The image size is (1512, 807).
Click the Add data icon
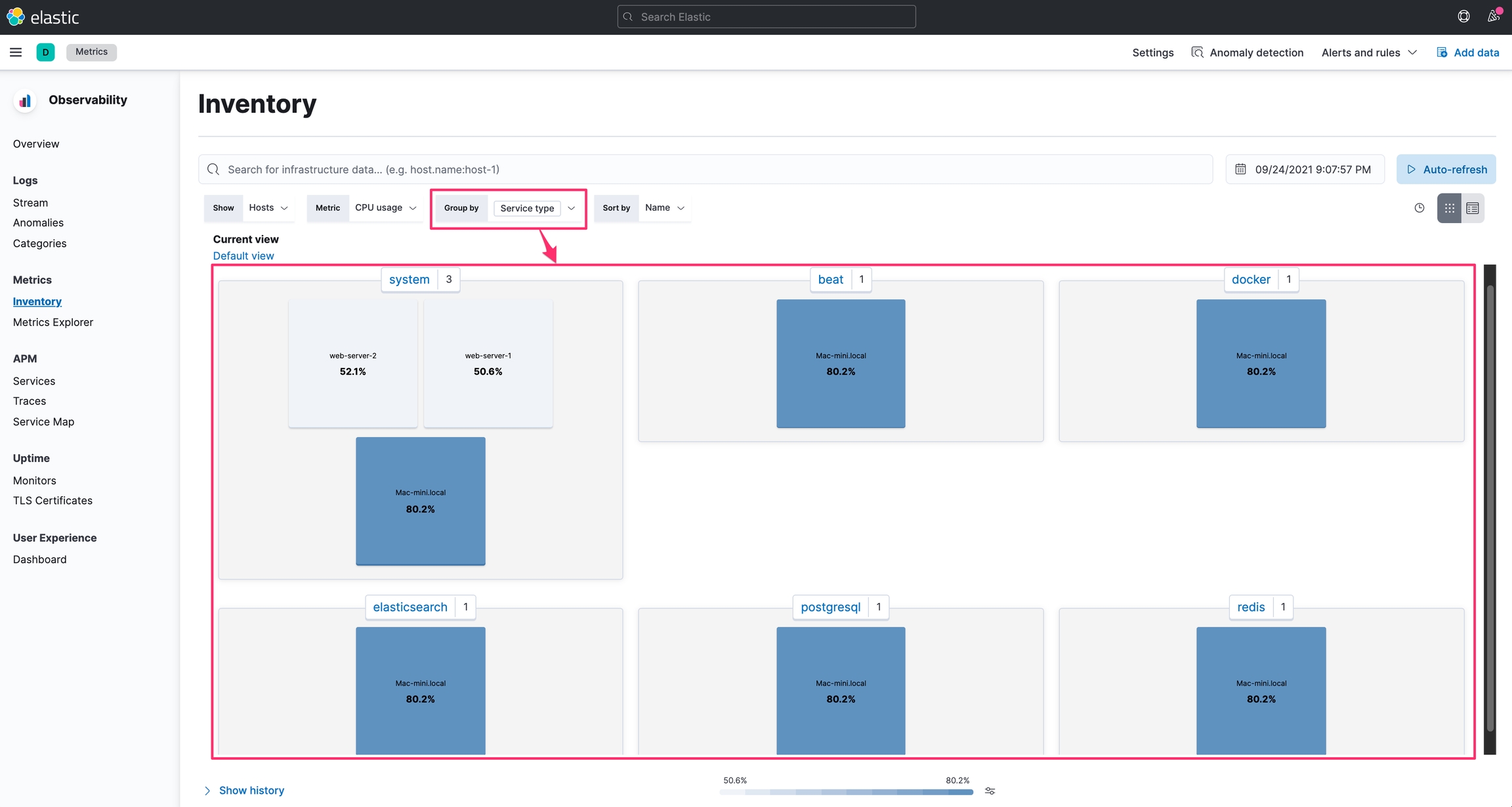1442,52
